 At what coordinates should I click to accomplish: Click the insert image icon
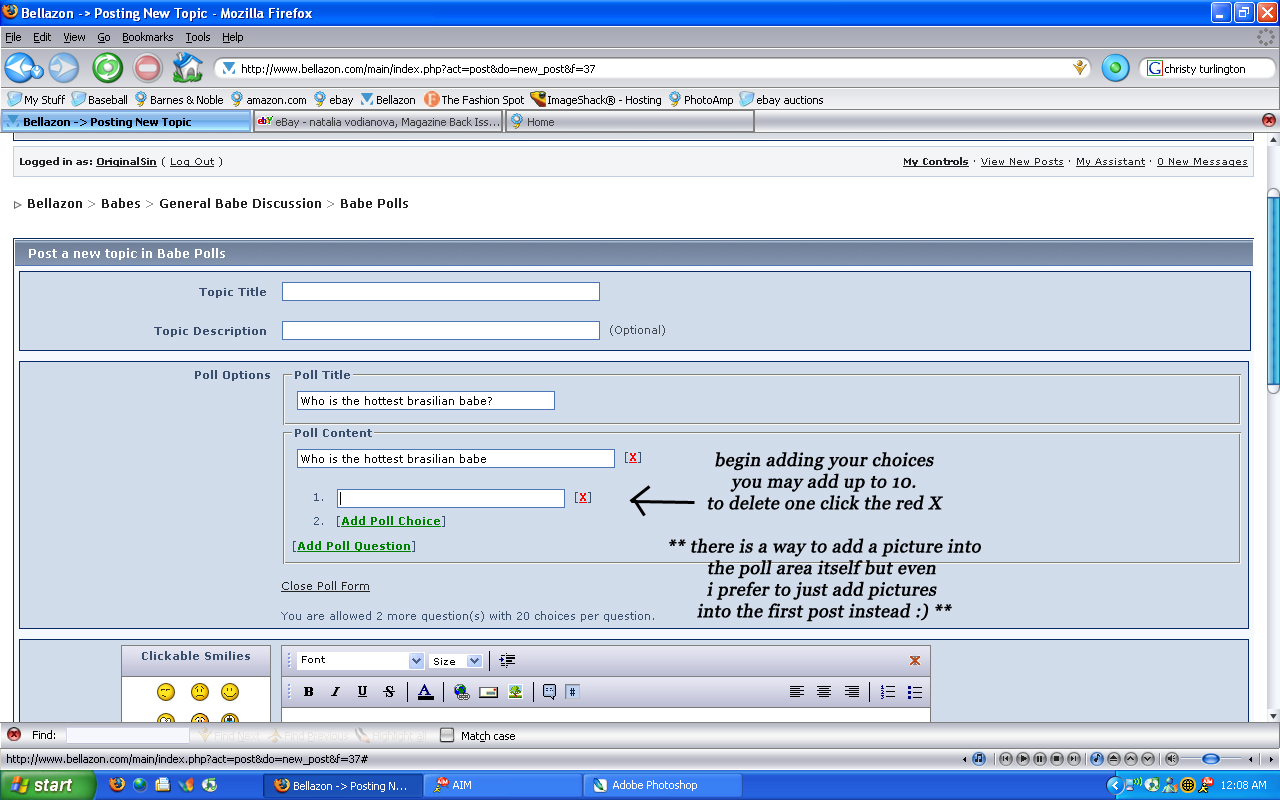516,692
